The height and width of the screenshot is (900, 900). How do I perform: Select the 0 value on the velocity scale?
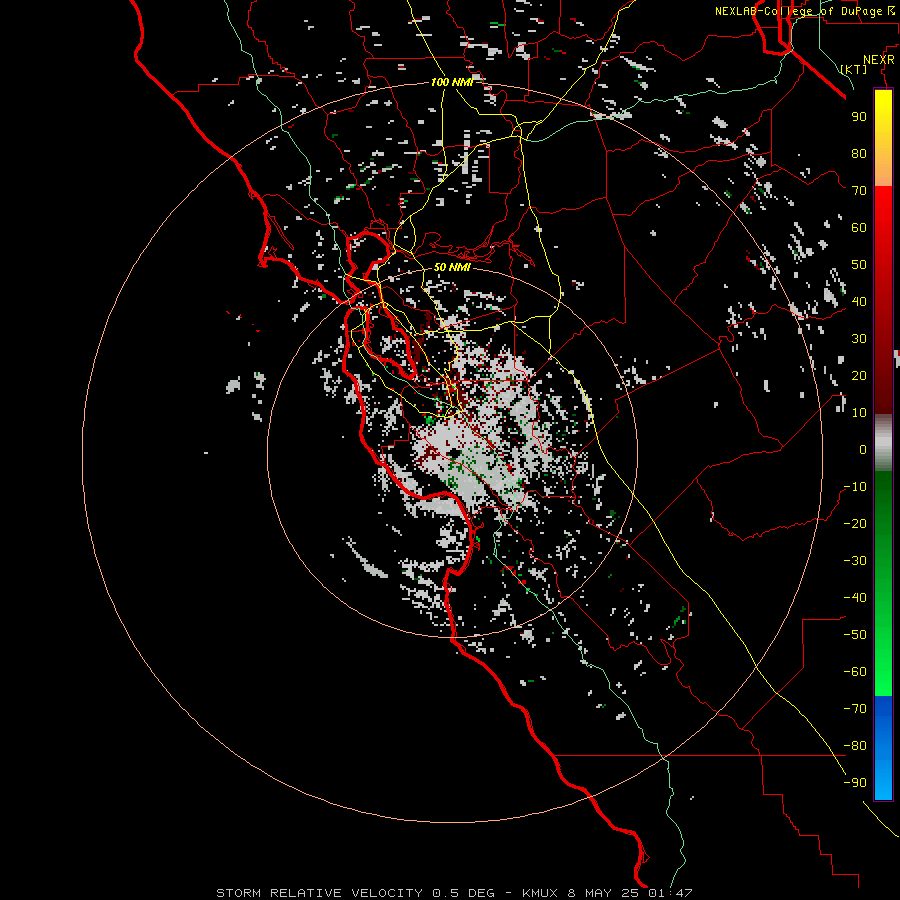pos(863,450)
